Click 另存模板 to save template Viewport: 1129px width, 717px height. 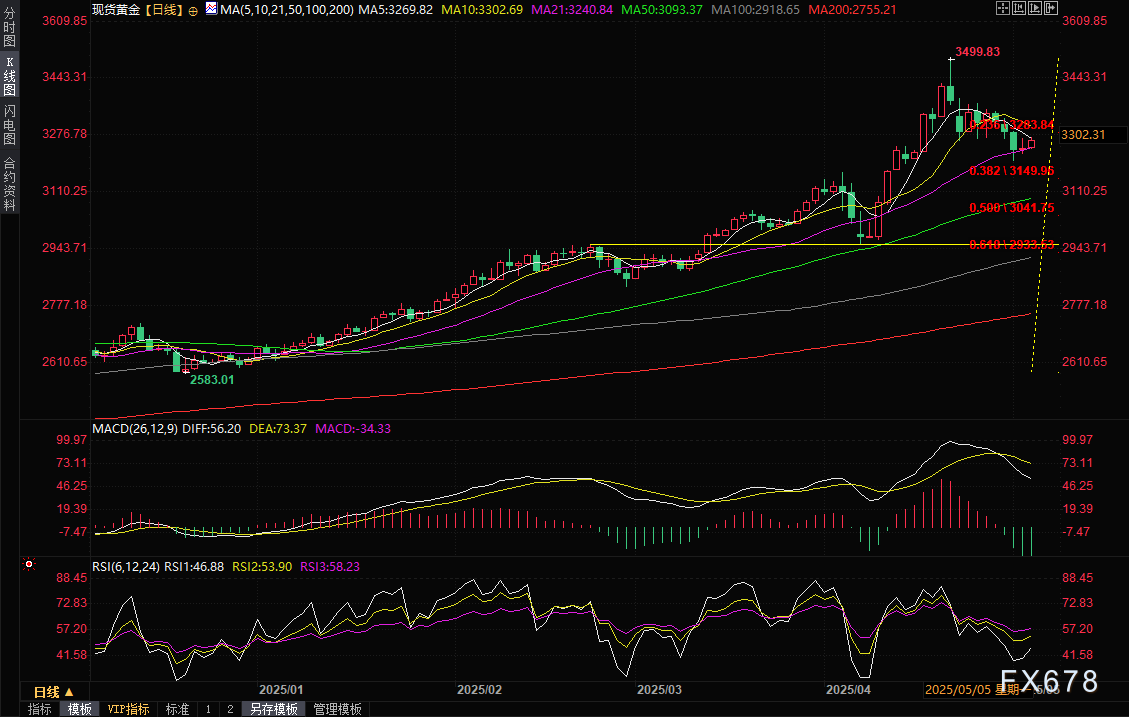click(273, 709)
